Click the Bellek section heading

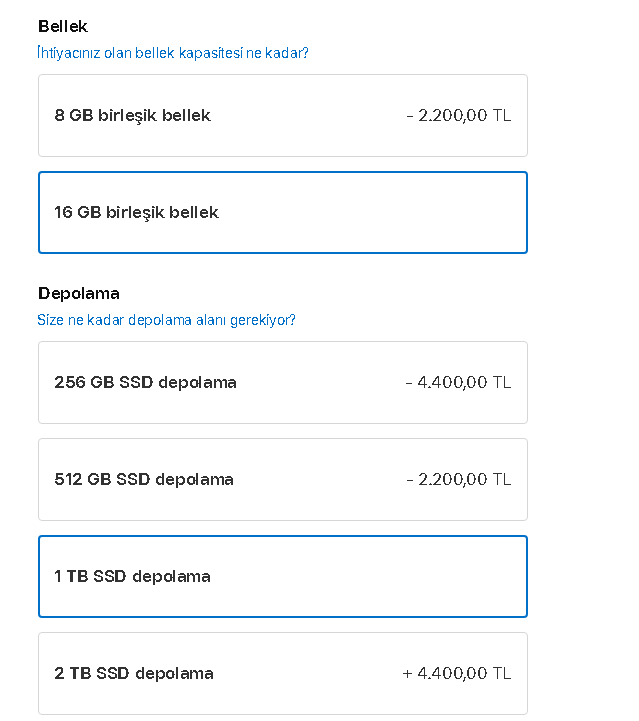[63, 26]
